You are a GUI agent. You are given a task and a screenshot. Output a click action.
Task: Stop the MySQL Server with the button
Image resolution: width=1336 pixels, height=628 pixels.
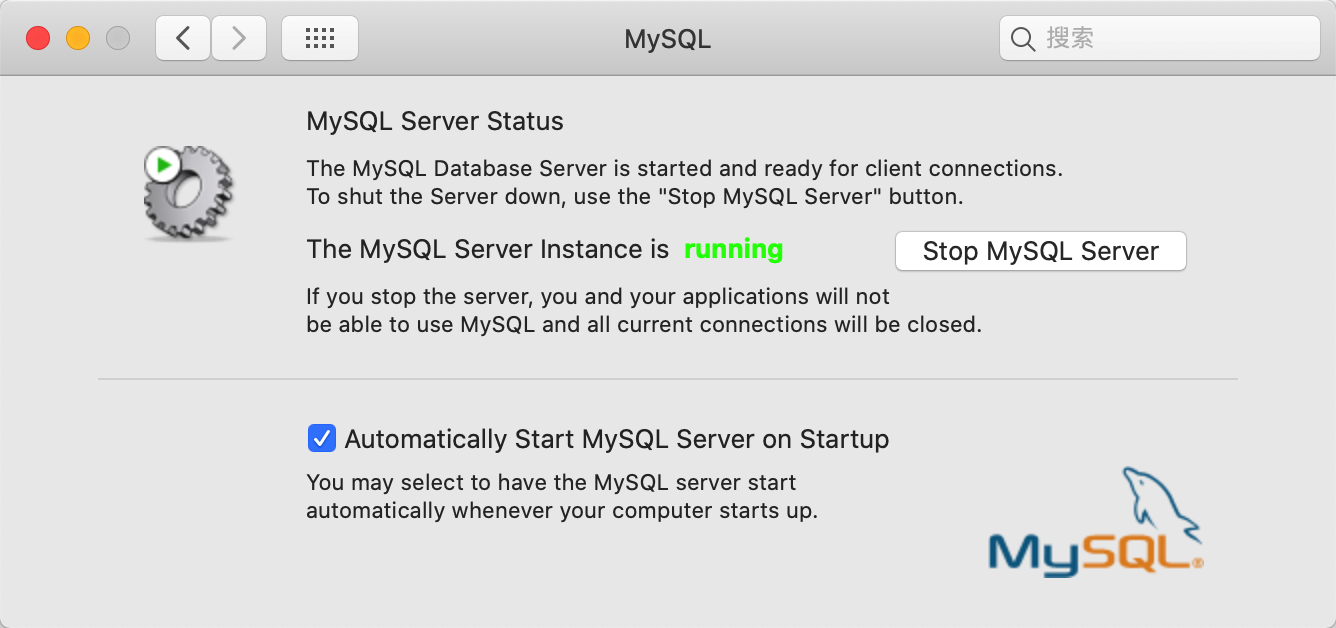[x=1041, y=251]
